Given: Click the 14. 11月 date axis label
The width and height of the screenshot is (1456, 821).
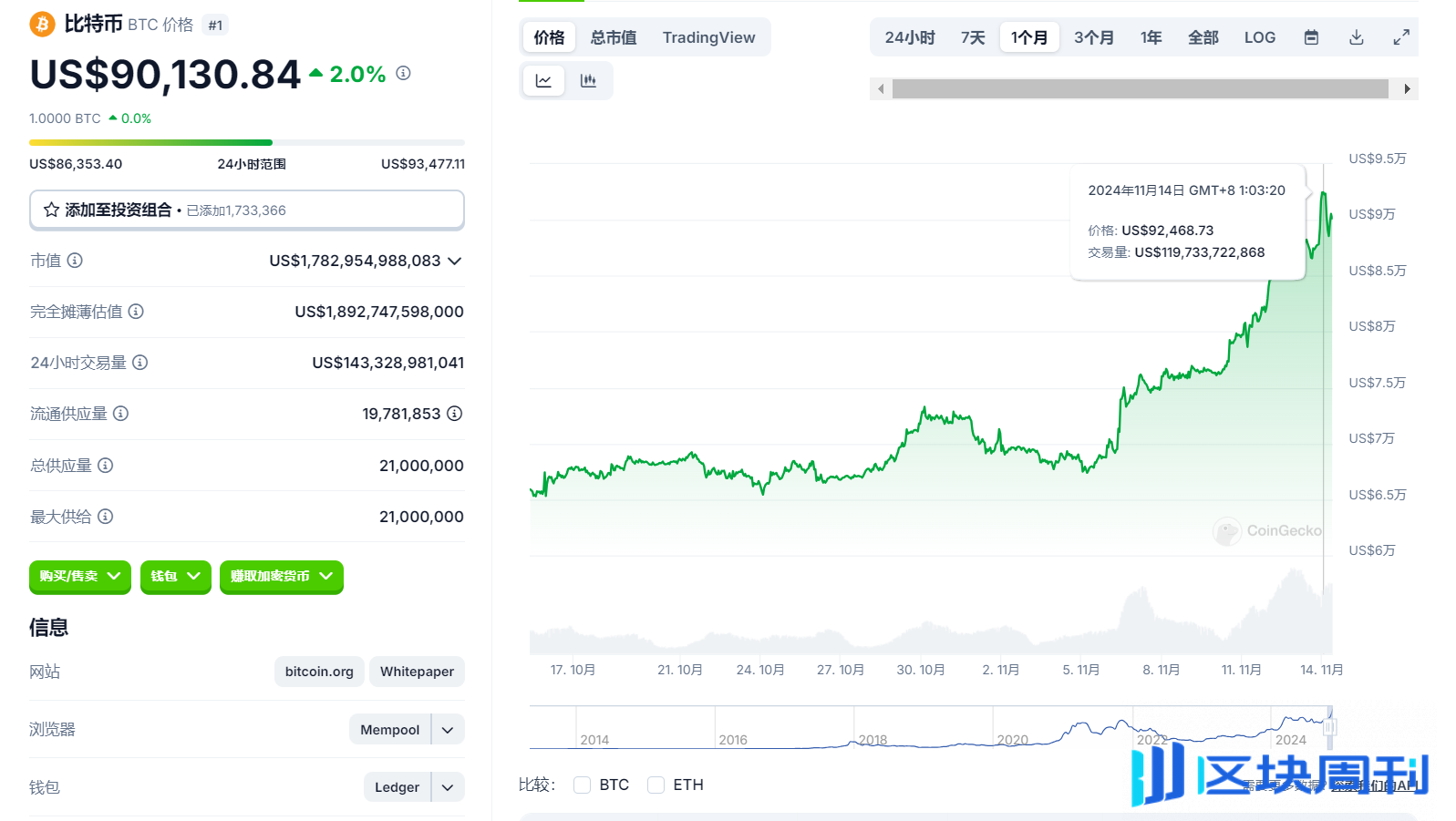Looking at the screenshot, I should tap(1321, 670).
